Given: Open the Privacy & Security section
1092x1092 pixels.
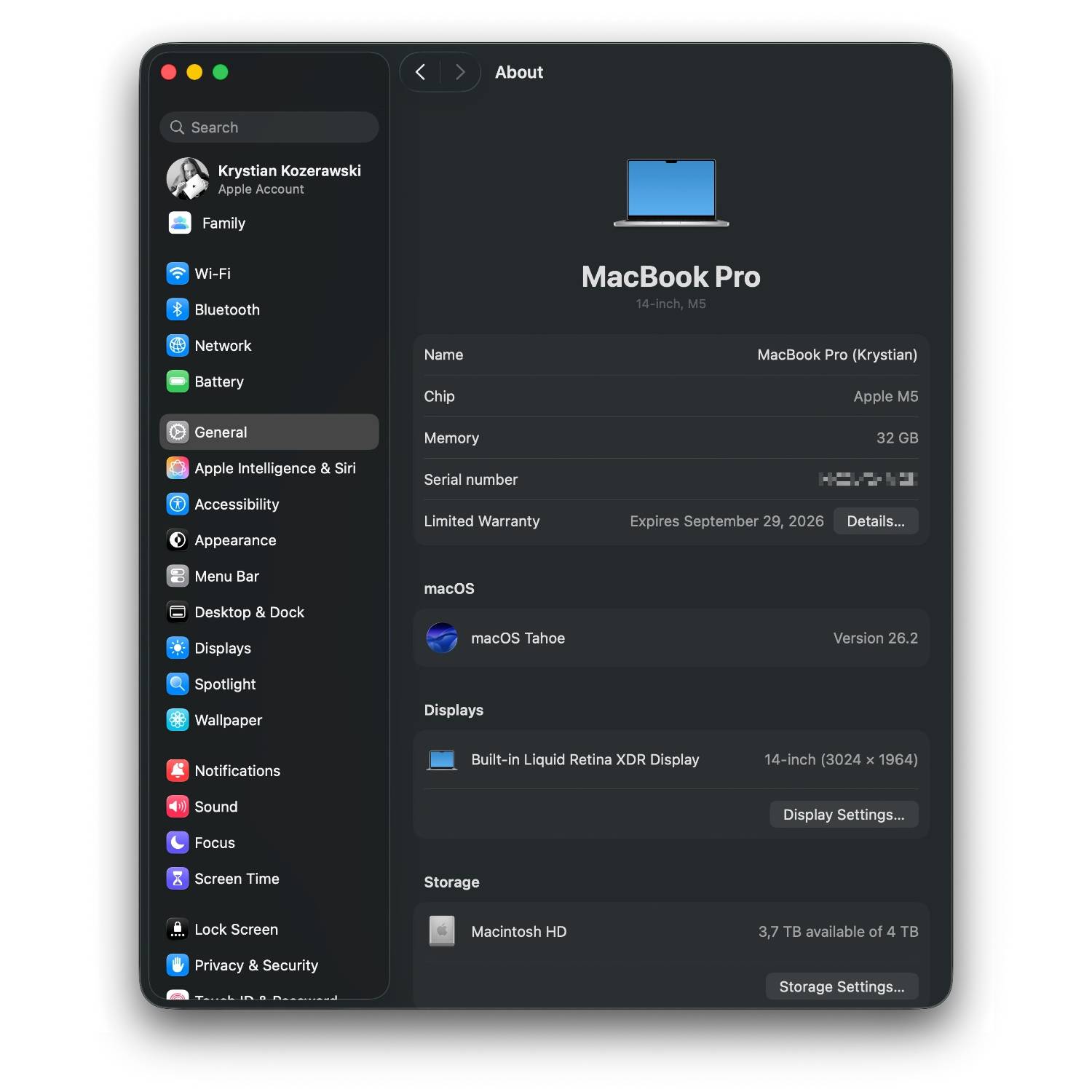Looking at the screenshot, I should coord(256,965).
